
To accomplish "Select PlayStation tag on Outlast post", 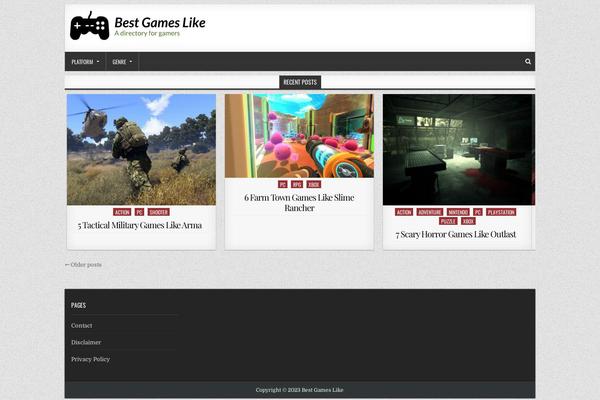I will click(501, 212).
